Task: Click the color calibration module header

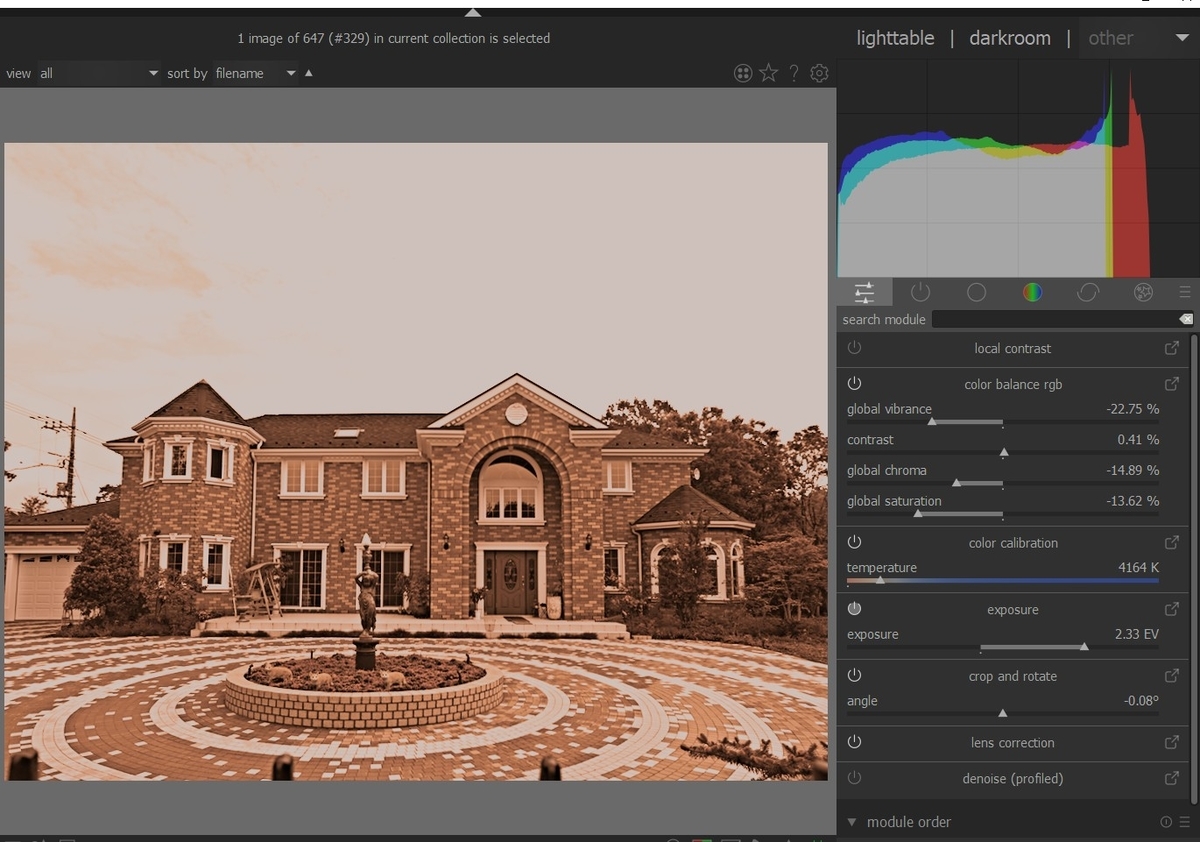Action: [1013, 543]
